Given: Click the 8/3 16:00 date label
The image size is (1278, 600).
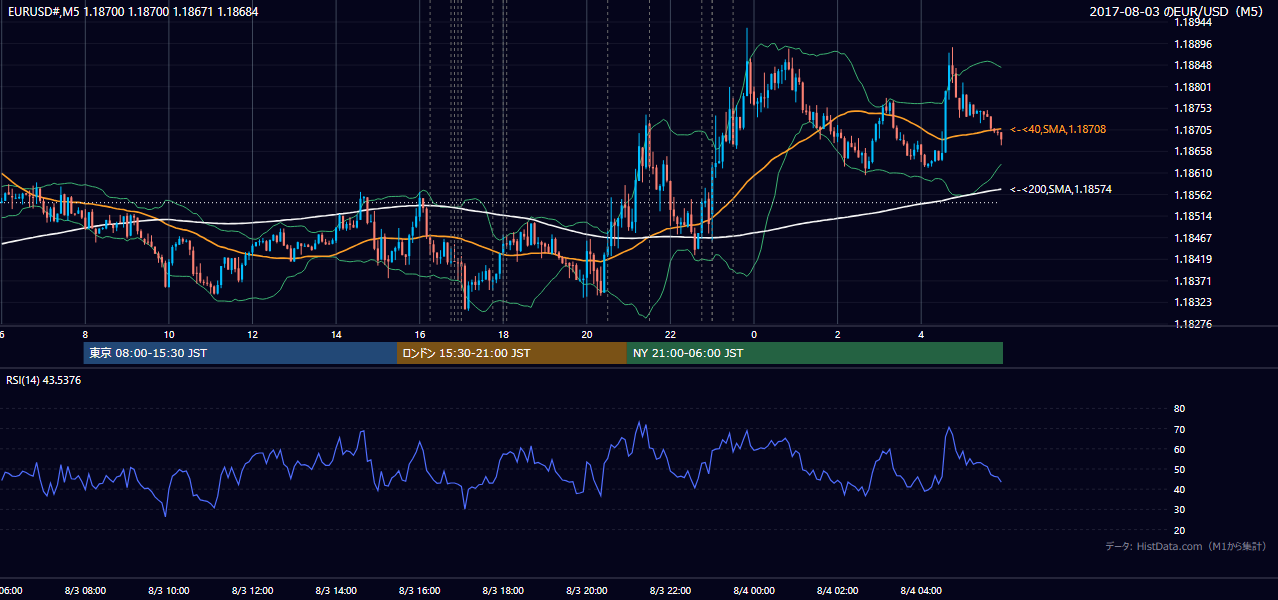Looking at the screenshot, I should (420, 591).
